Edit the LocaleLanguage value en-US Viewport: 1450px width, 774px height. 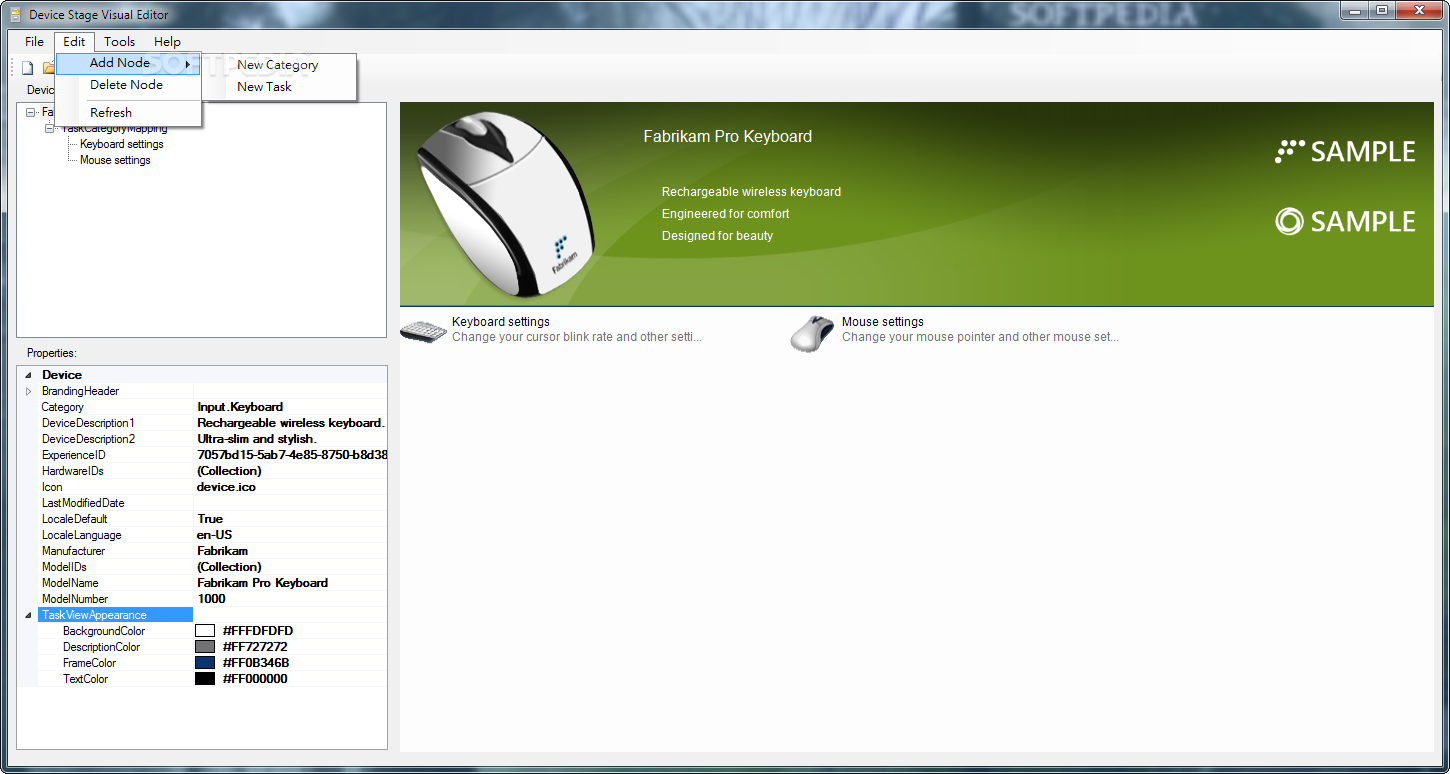pos(291,535)
